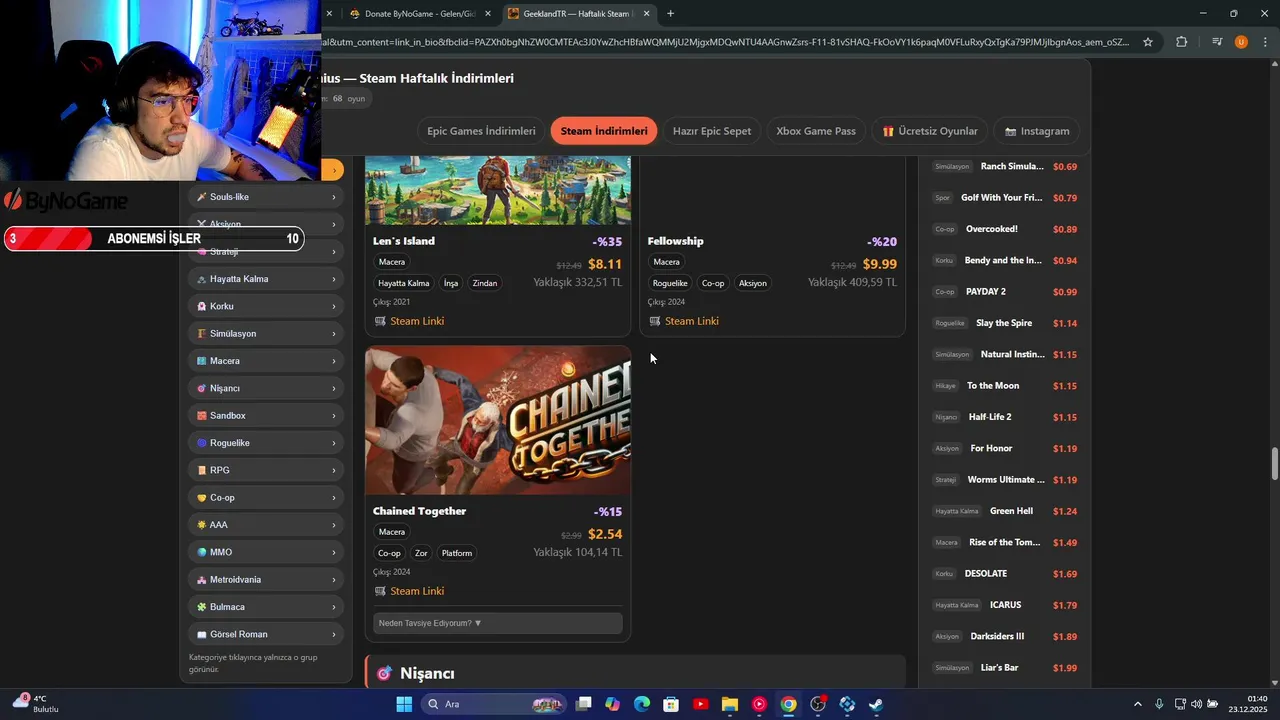Select To the Moon in the price list
1280x720 pixels.
(993, 386)
